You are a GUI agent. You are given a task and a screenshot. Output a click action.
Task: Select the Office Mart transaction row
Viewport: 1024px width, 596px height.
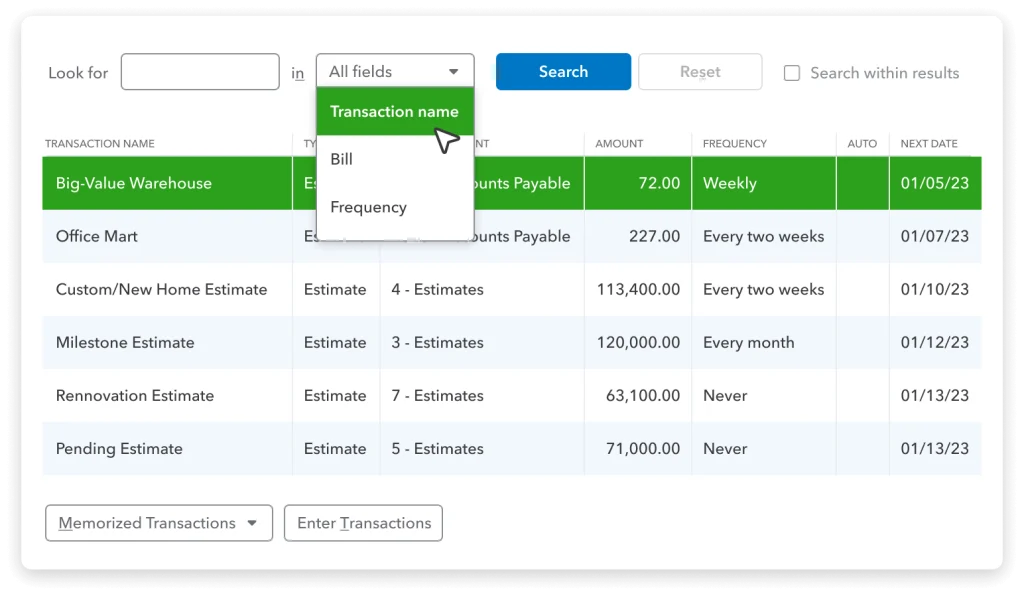tap(512, 236)
